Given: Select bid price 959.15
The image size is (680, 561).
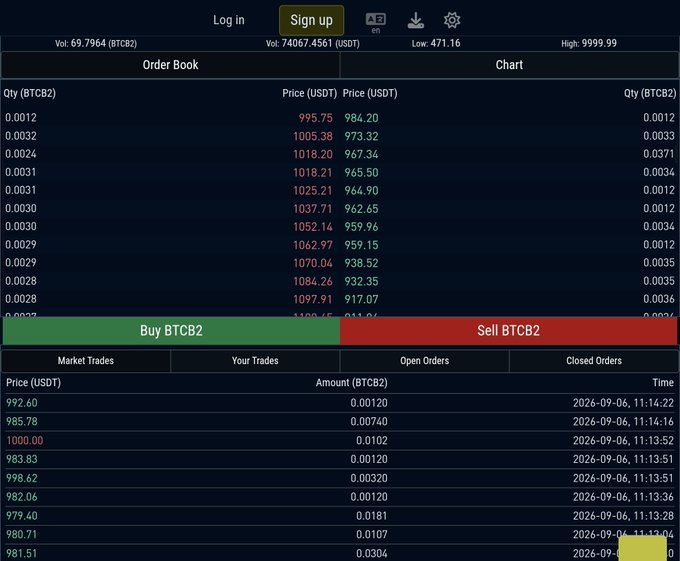Looking at the screenshot, I should click(361, 245).
